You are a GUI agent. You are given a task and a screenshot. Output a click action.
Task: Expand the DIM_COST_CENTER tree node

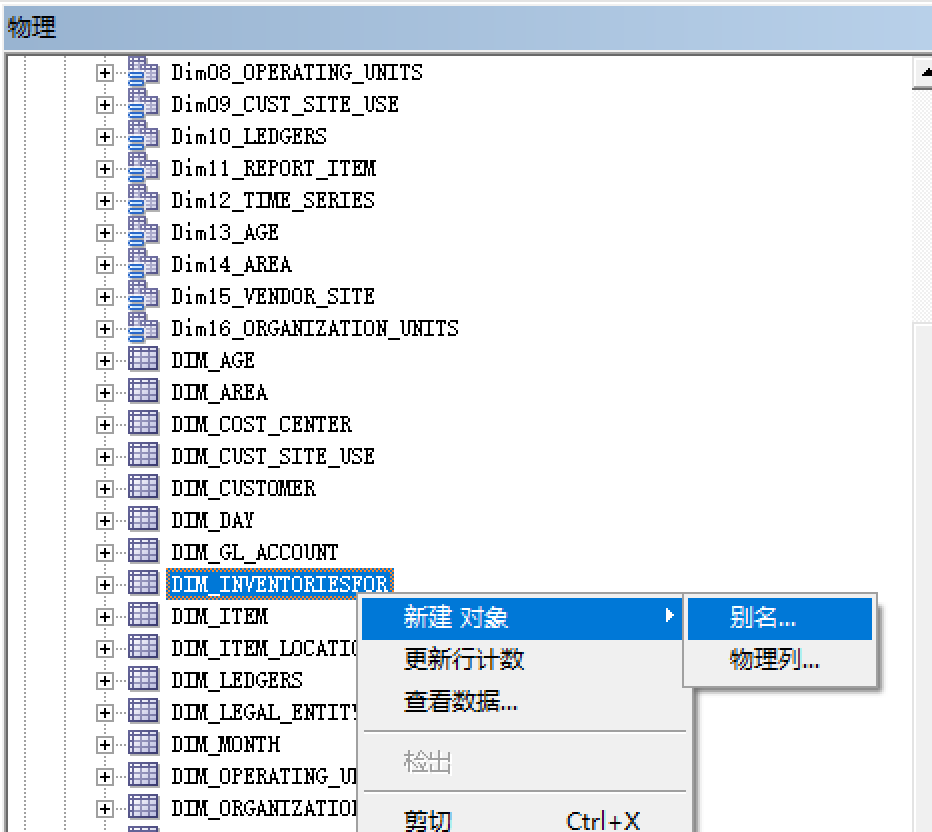coord(105,425)
